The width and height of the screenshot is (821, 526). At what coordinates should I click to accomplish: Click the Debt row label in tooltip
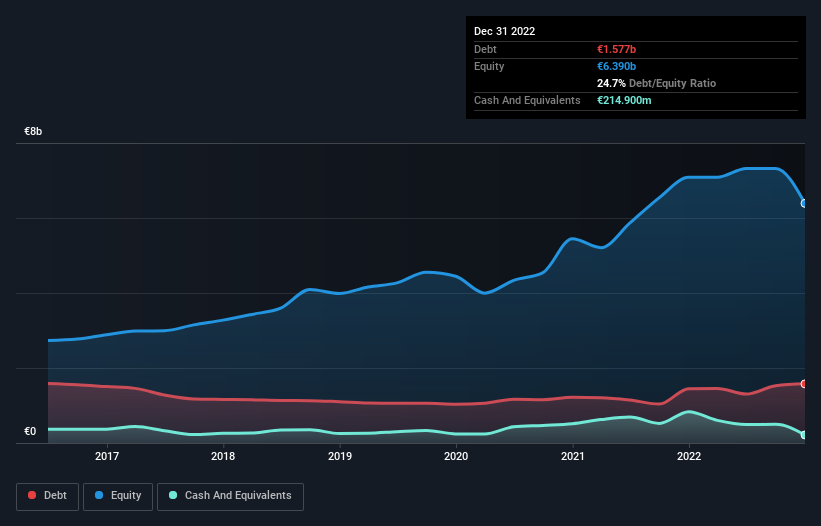[x=485, y=49]
